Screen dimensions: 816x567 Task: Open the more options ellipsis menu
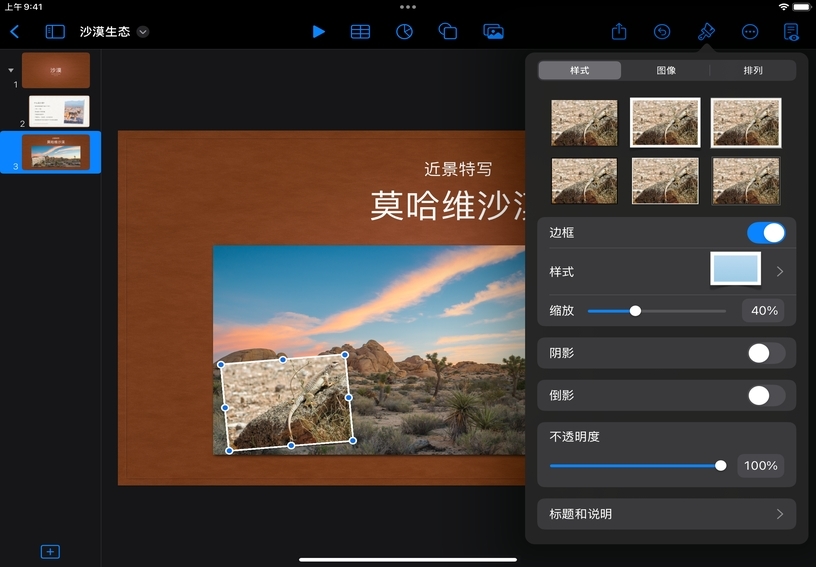(750, 31)
